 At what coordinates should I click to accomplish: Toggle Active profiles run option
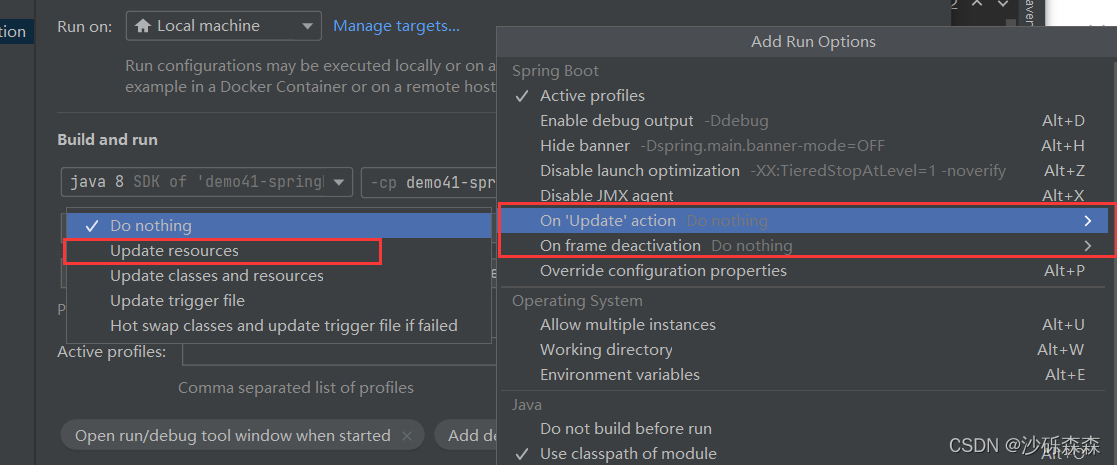[x=803, y=95]
